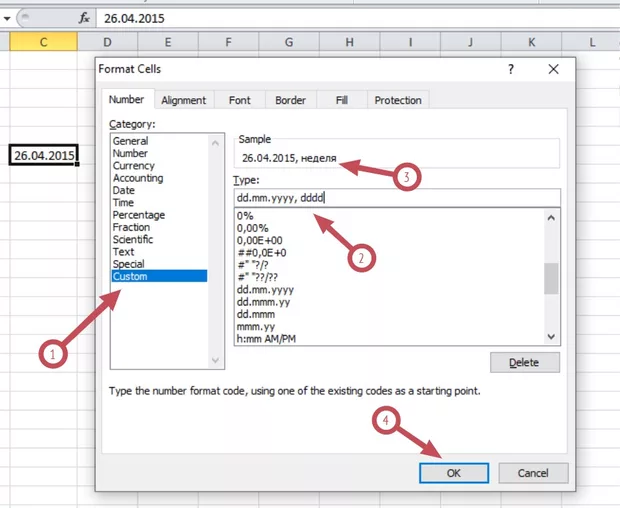Image resolution: width=620 pixels, height=508 pixels.
Task: Select column C header
Action: pyautogui.click(x=43, y=42)
